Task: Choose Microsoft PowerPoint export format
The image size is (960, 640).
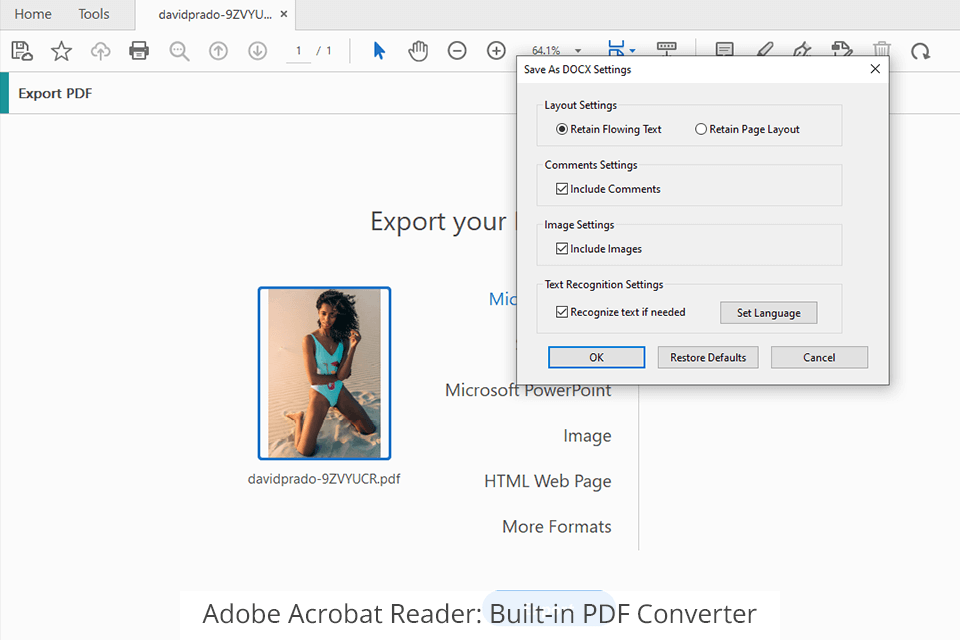Action: coord(528,390)
